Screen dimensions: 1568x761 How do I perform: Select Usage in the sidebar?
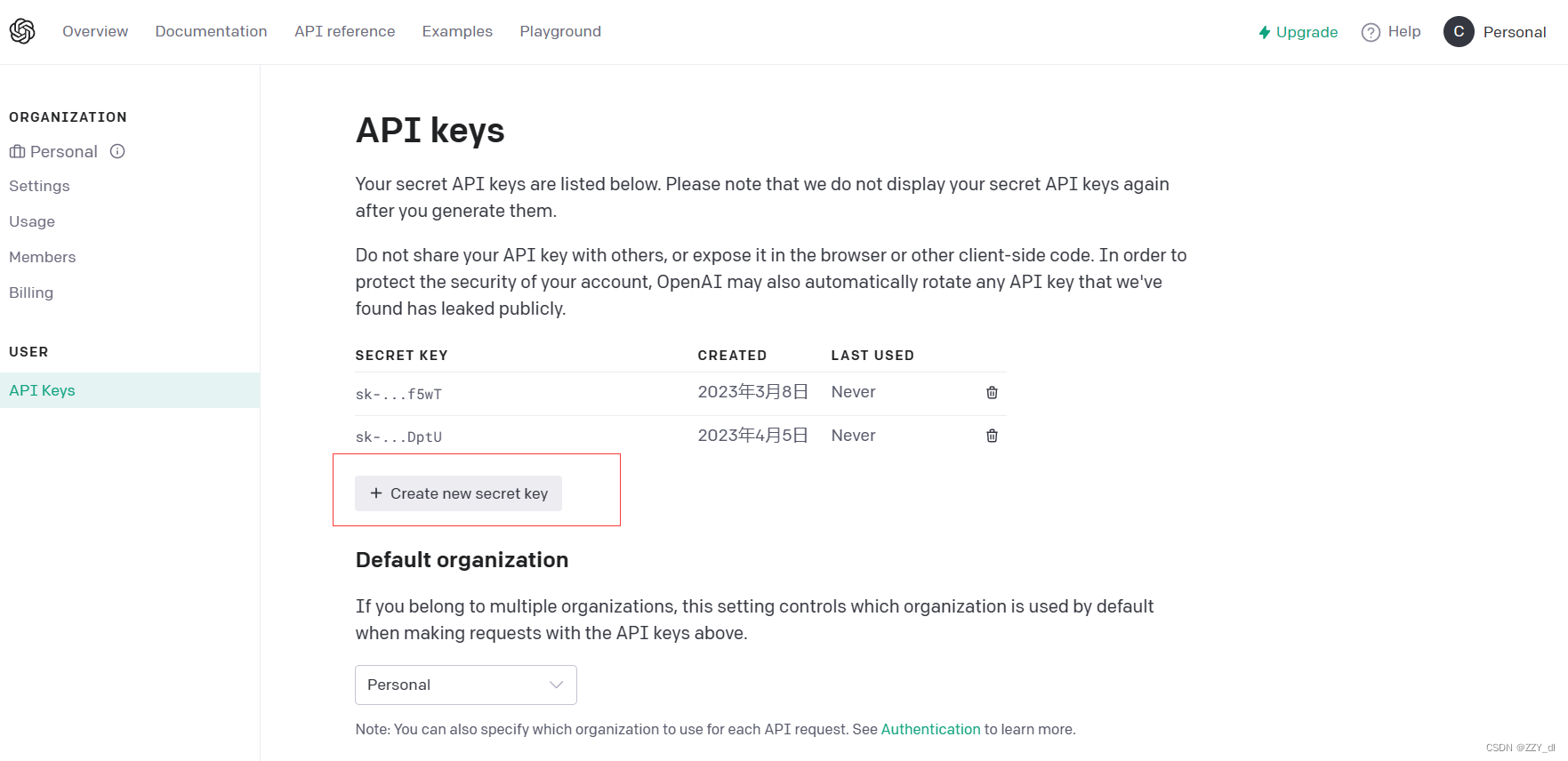tap(32, 221)
